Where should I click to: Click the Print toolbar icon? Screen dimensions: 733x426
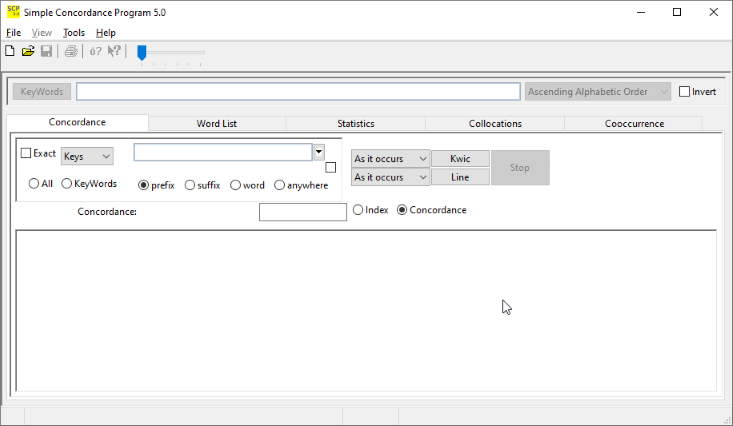pyautogui.click(x=71, y=51)
